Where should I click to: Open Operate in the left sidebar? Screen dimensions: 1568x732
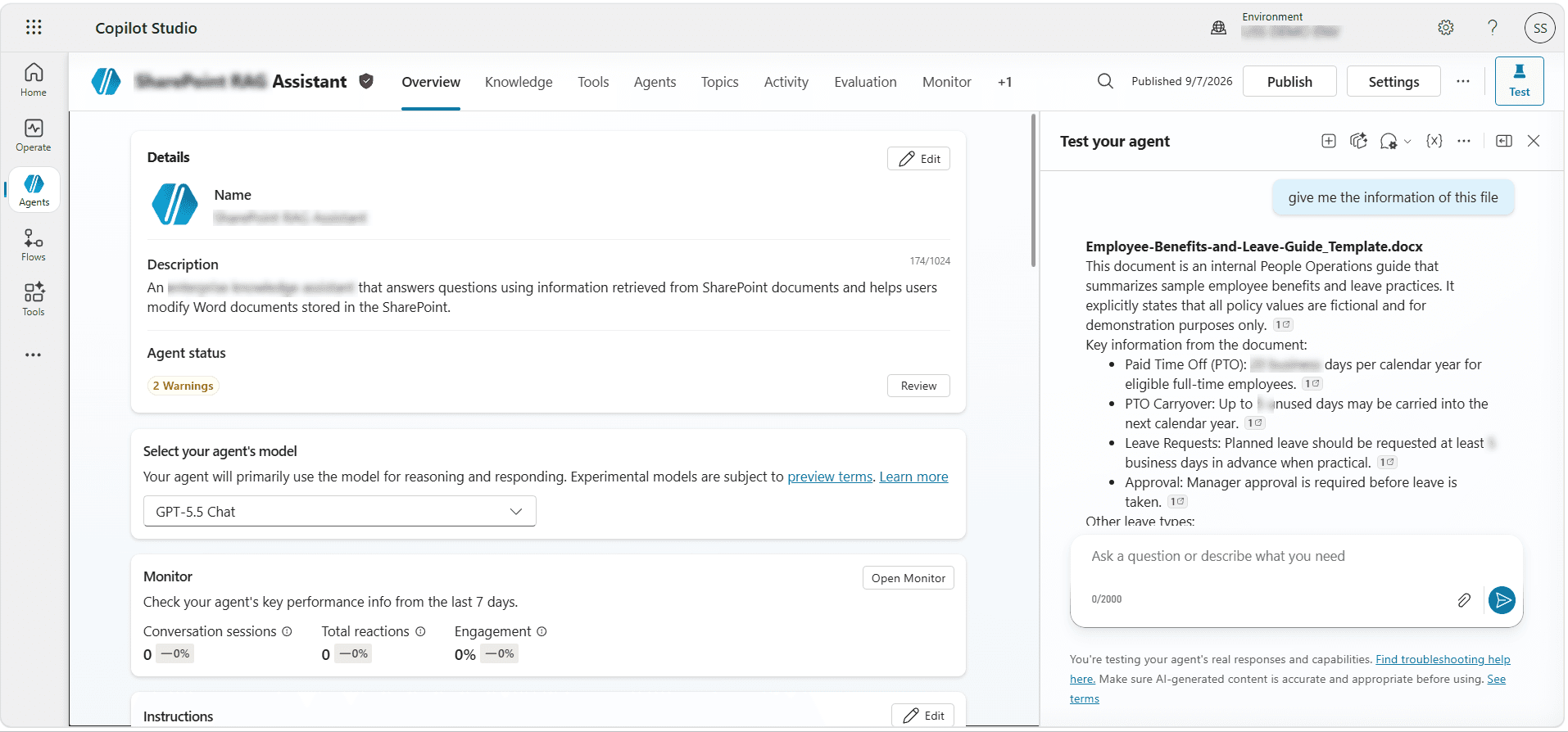coord(34,135)
